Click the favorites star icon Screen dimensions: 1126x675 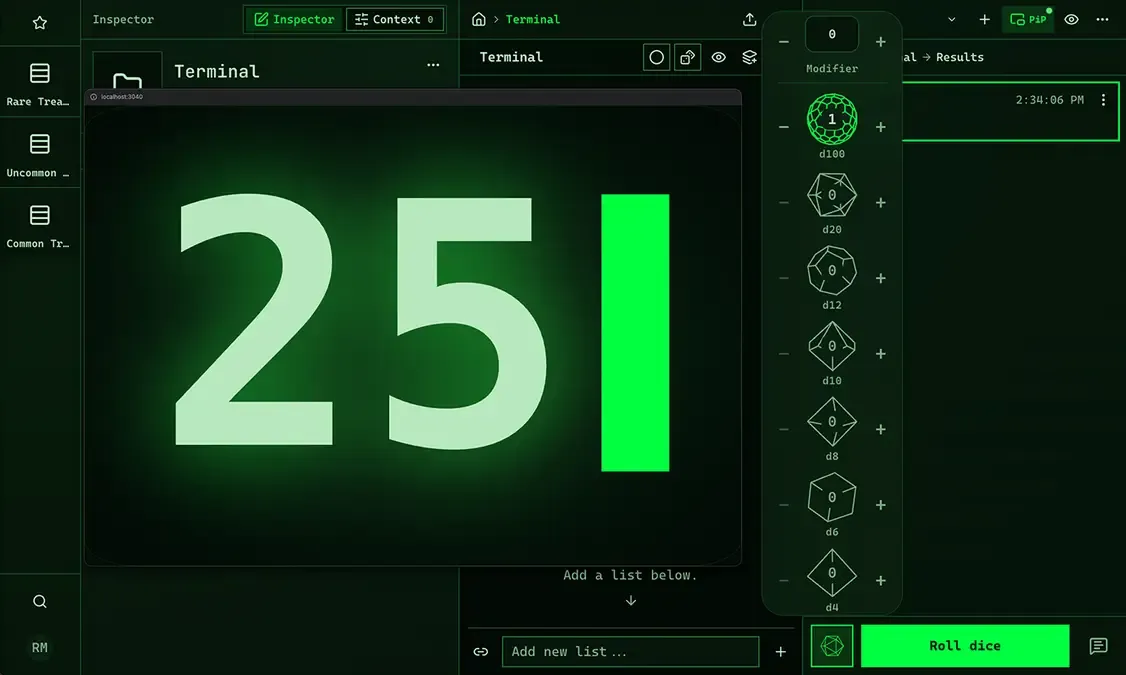click(39, 23)
